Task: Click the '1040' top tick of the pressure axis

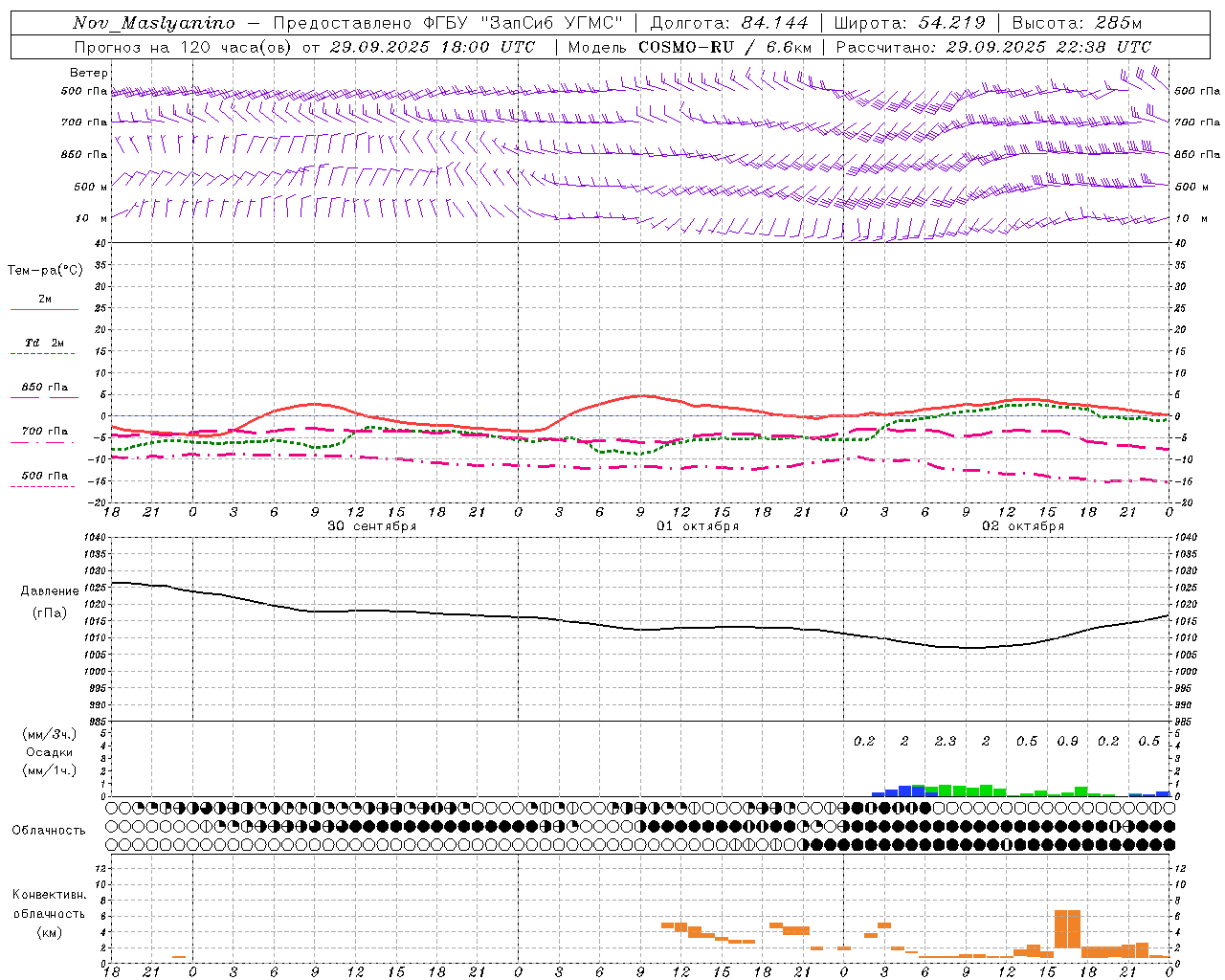Action: [x=96, y=538]
